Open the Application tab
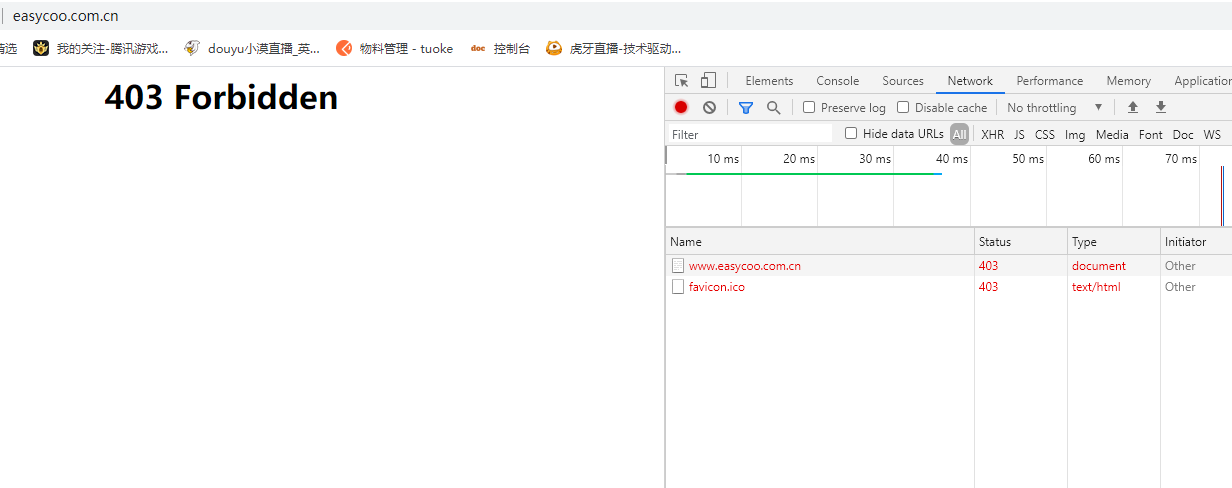 (x=1203, y=81)
